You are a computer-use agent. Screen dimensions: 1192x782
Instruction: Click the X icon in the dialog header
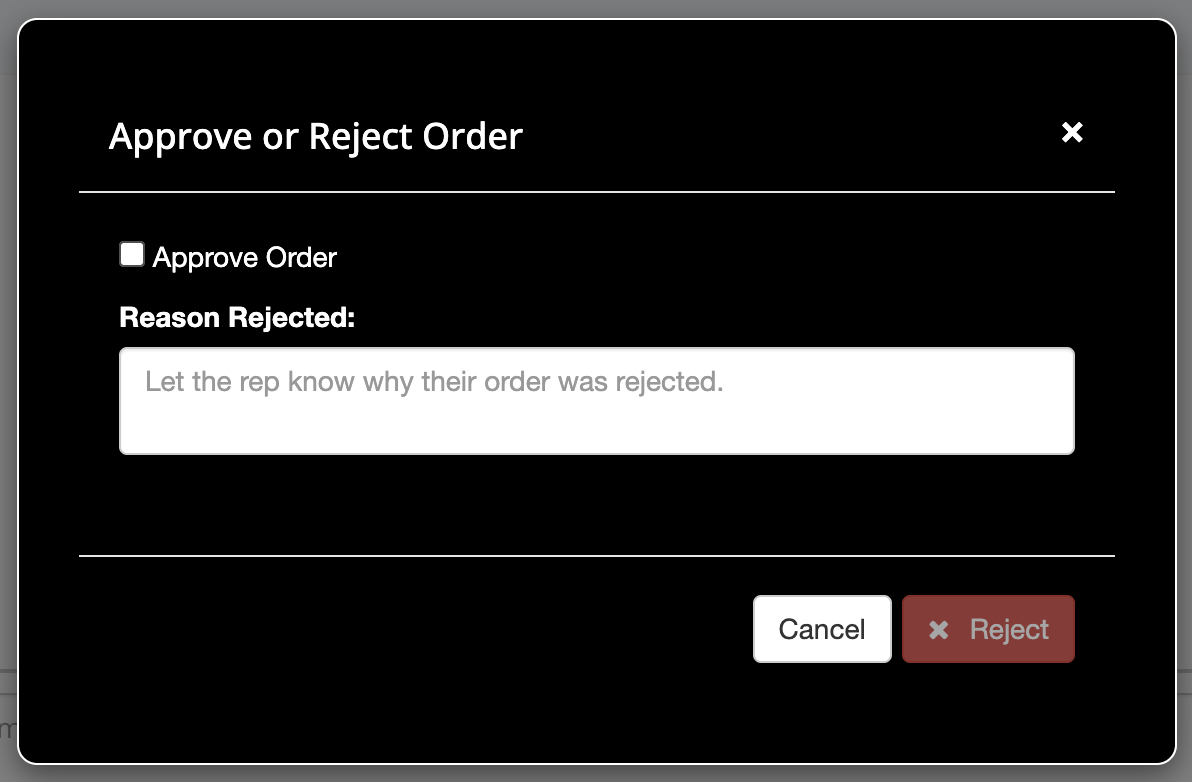pos(1072,132)
